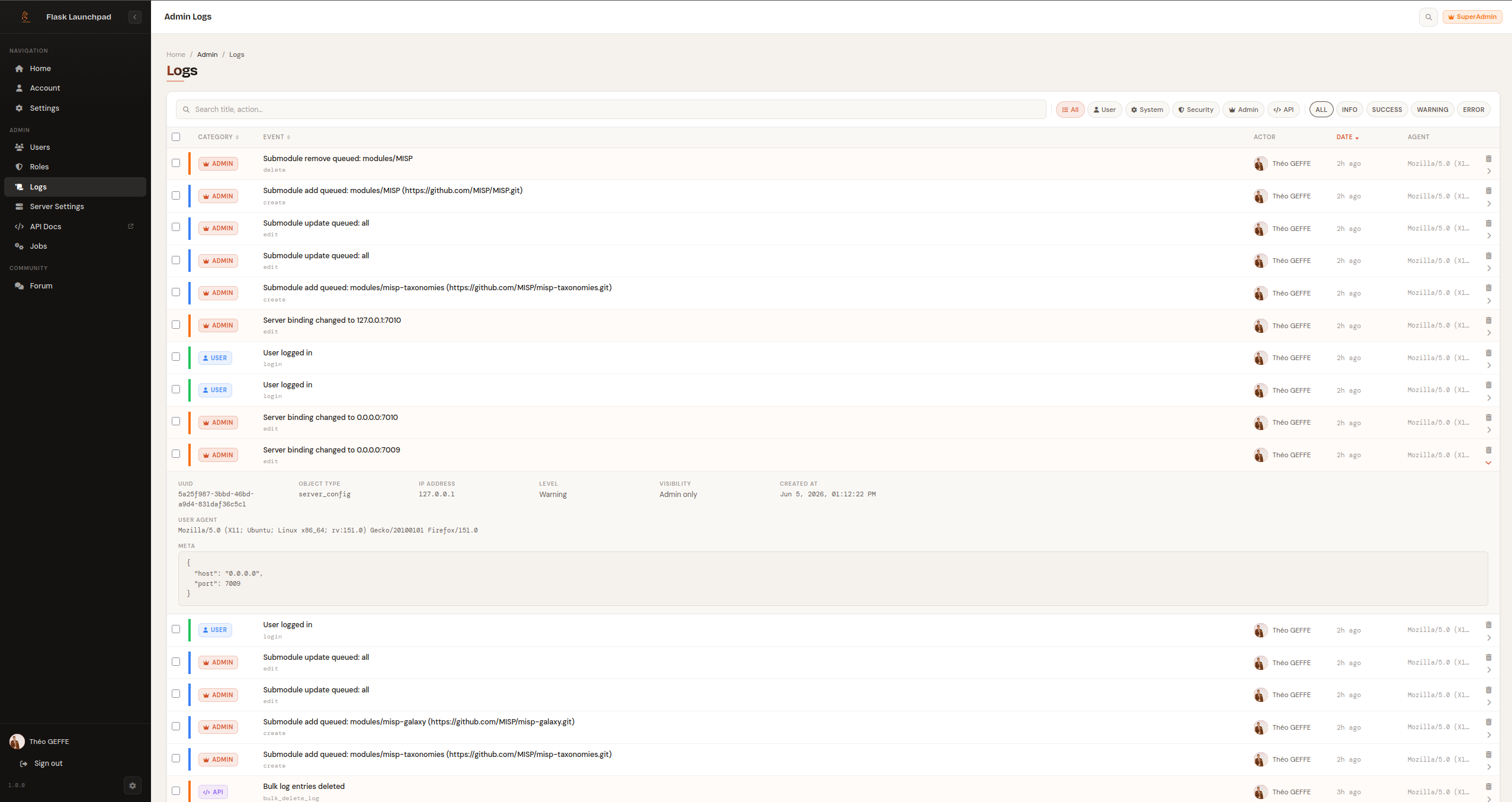This screenshot has height=802, width=1512.
Task: Click the API badge on 'Bulk log entries deleted' row
Action: click(213, 792)
